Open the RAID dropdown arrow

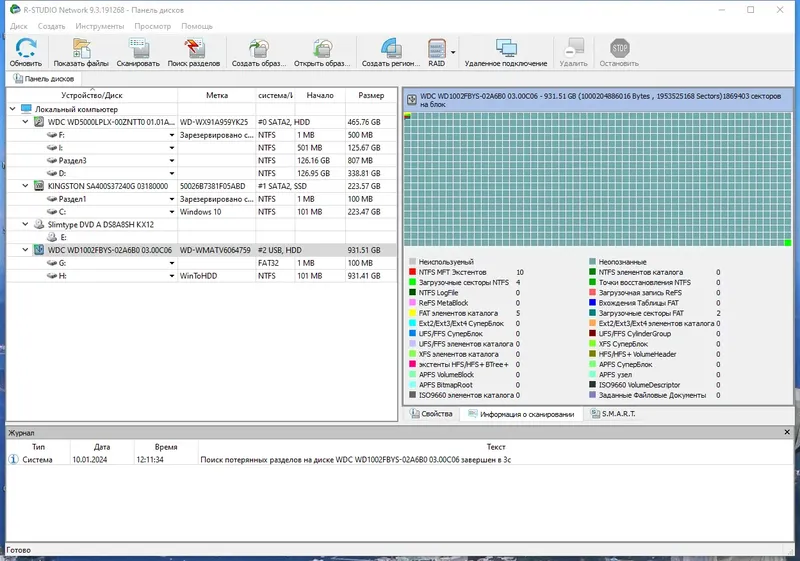(x=453, y=52)
